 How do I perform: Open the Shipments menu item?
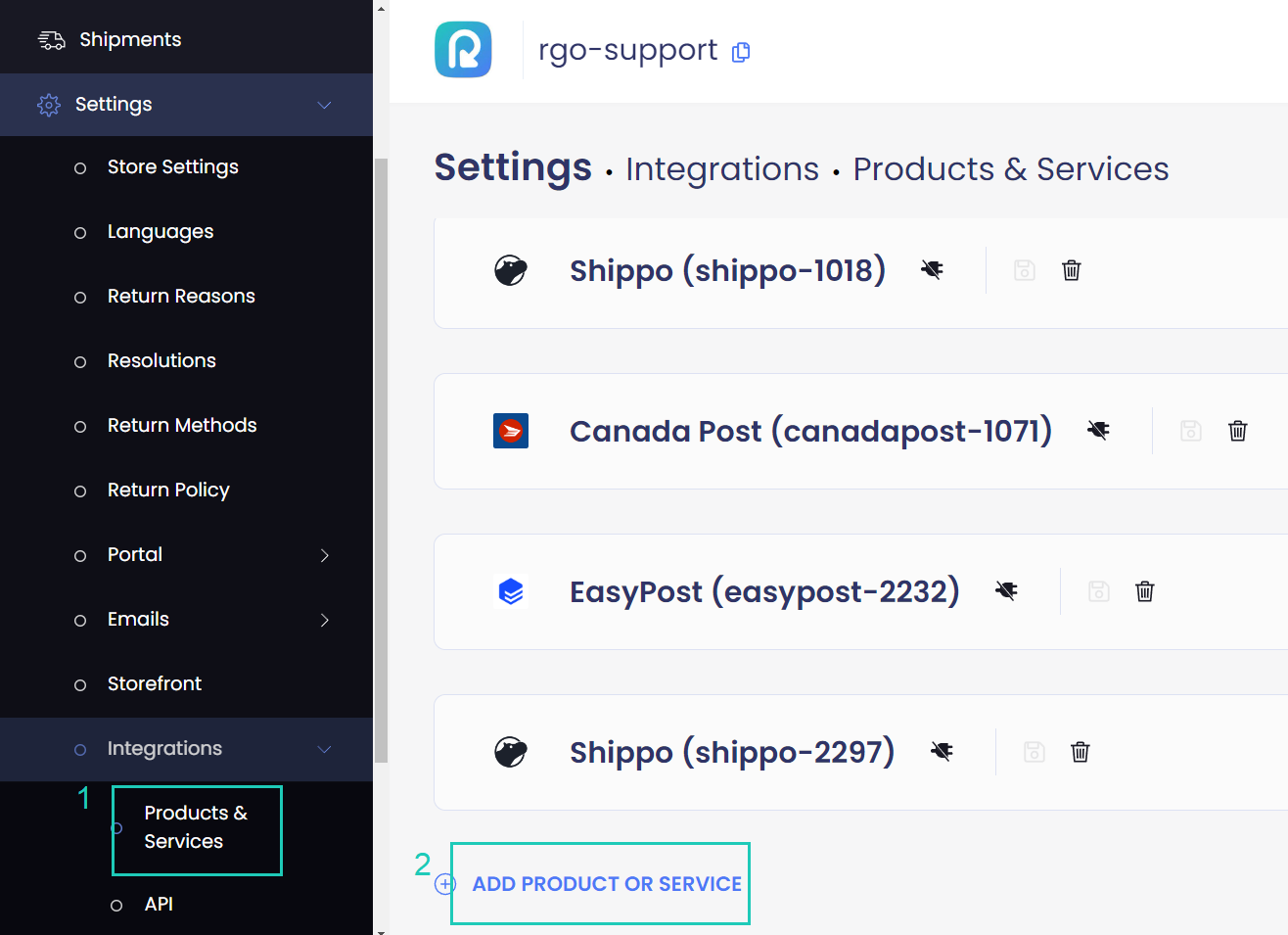[x=129, y=39]
